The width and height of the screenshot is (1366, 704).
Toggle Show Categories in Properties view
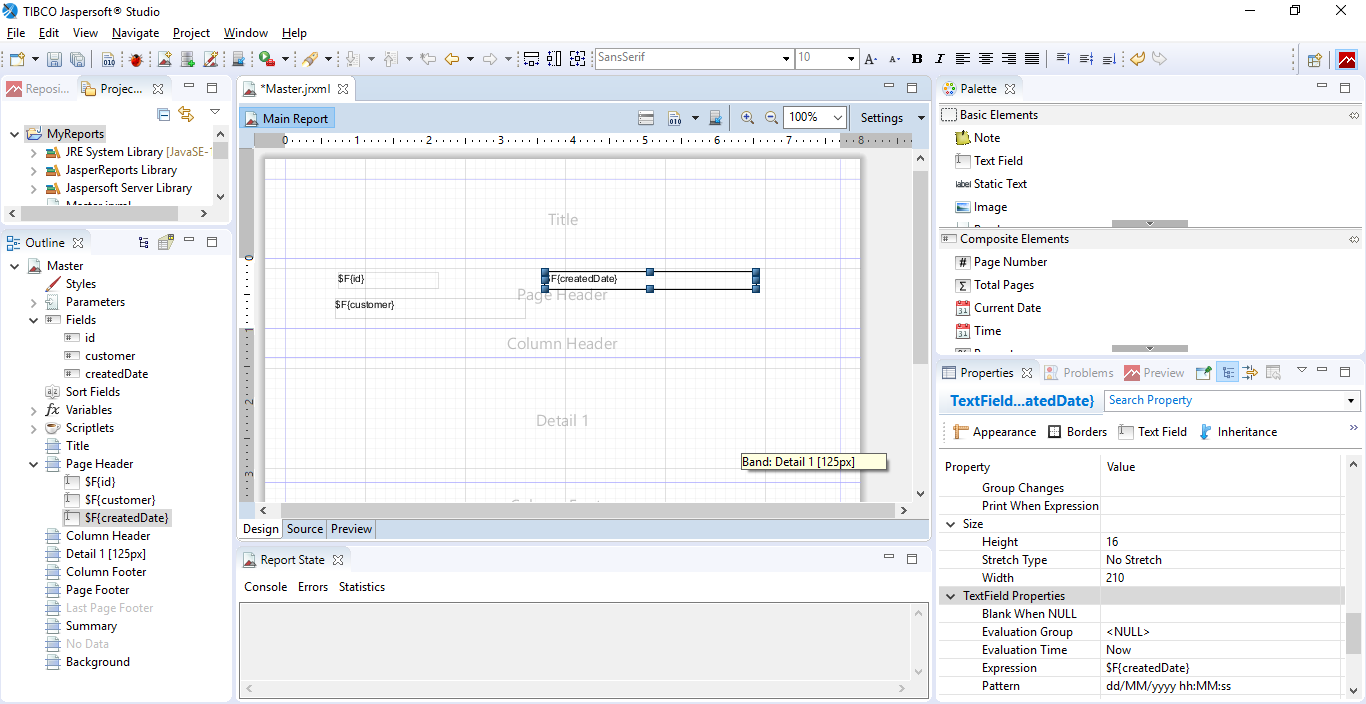click(x=1227, y=373)
